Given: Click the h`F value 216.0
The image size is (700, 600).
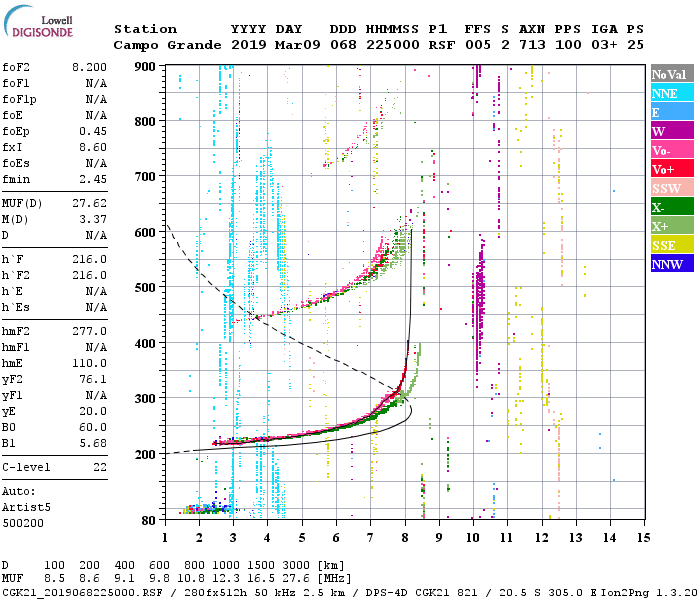Looking at the screenshot, I should click(x=89, y=259).
